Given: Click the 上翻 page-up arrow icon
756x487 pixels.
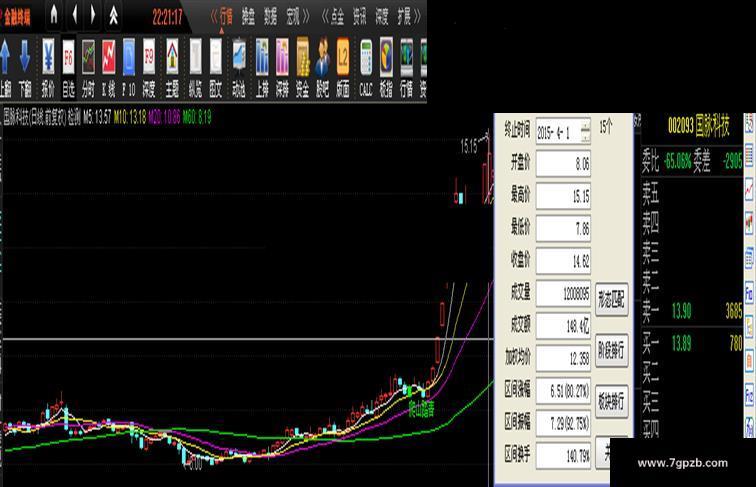Looking at the screenshot, I should point(5,57).
